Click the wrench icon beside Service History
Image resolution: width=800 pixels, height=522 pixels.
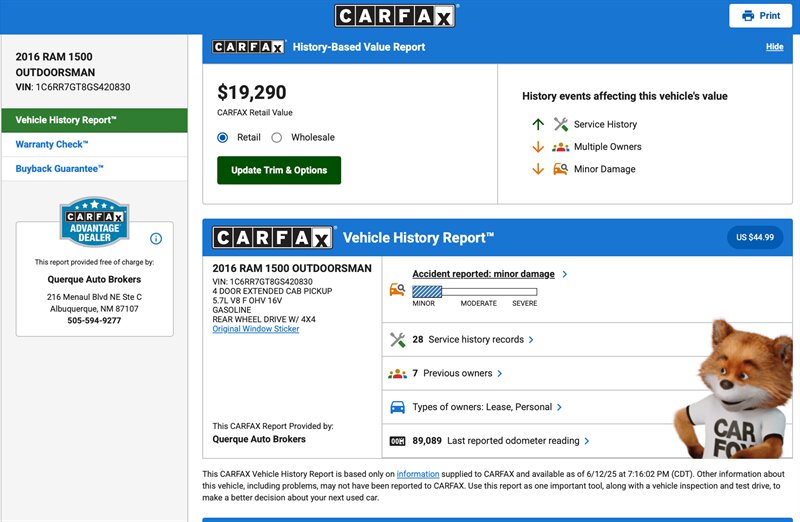tap(561, 125)
